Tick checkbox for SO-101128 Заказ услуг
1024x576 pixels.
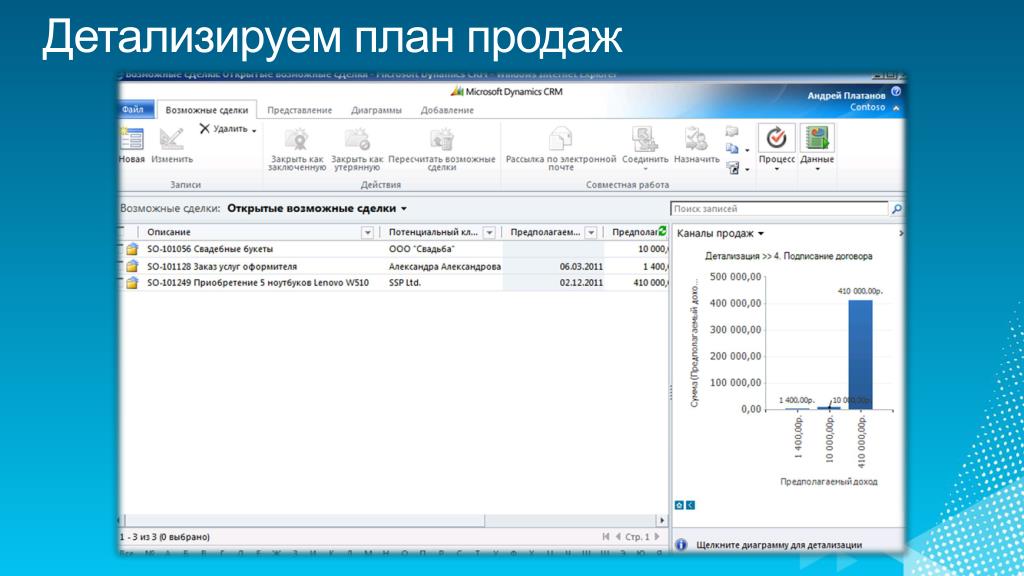[121, 266]
